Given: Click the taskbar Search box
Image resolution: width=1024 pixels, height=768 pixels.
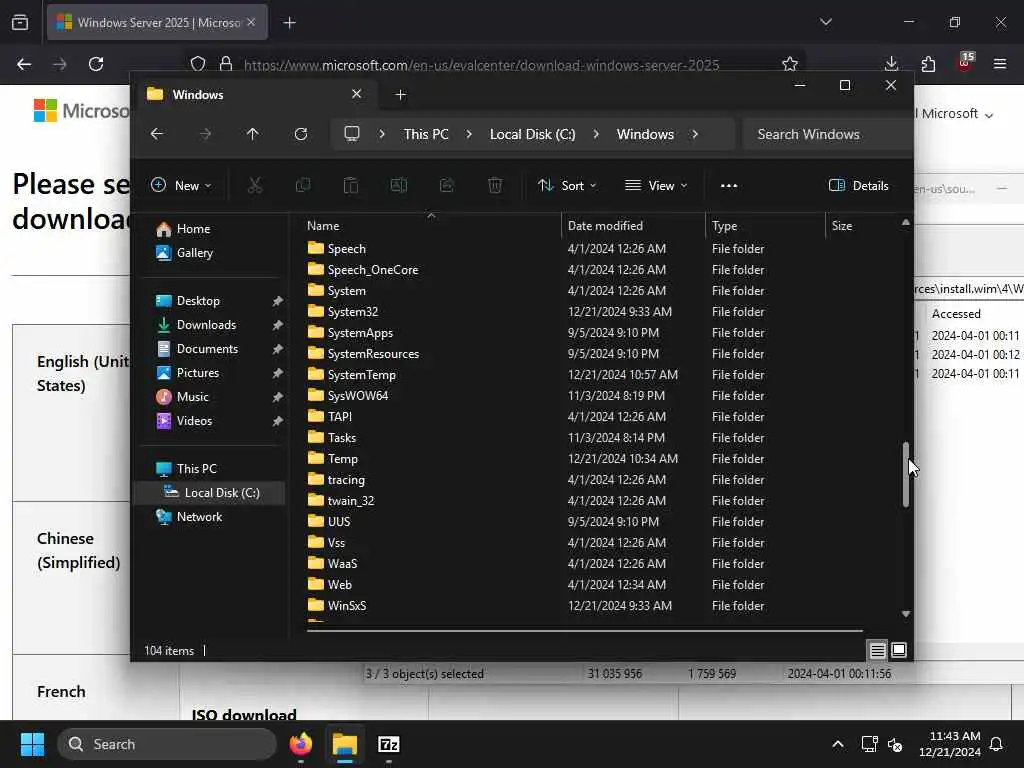Looking at the screenshot, I should click(167, 744).
